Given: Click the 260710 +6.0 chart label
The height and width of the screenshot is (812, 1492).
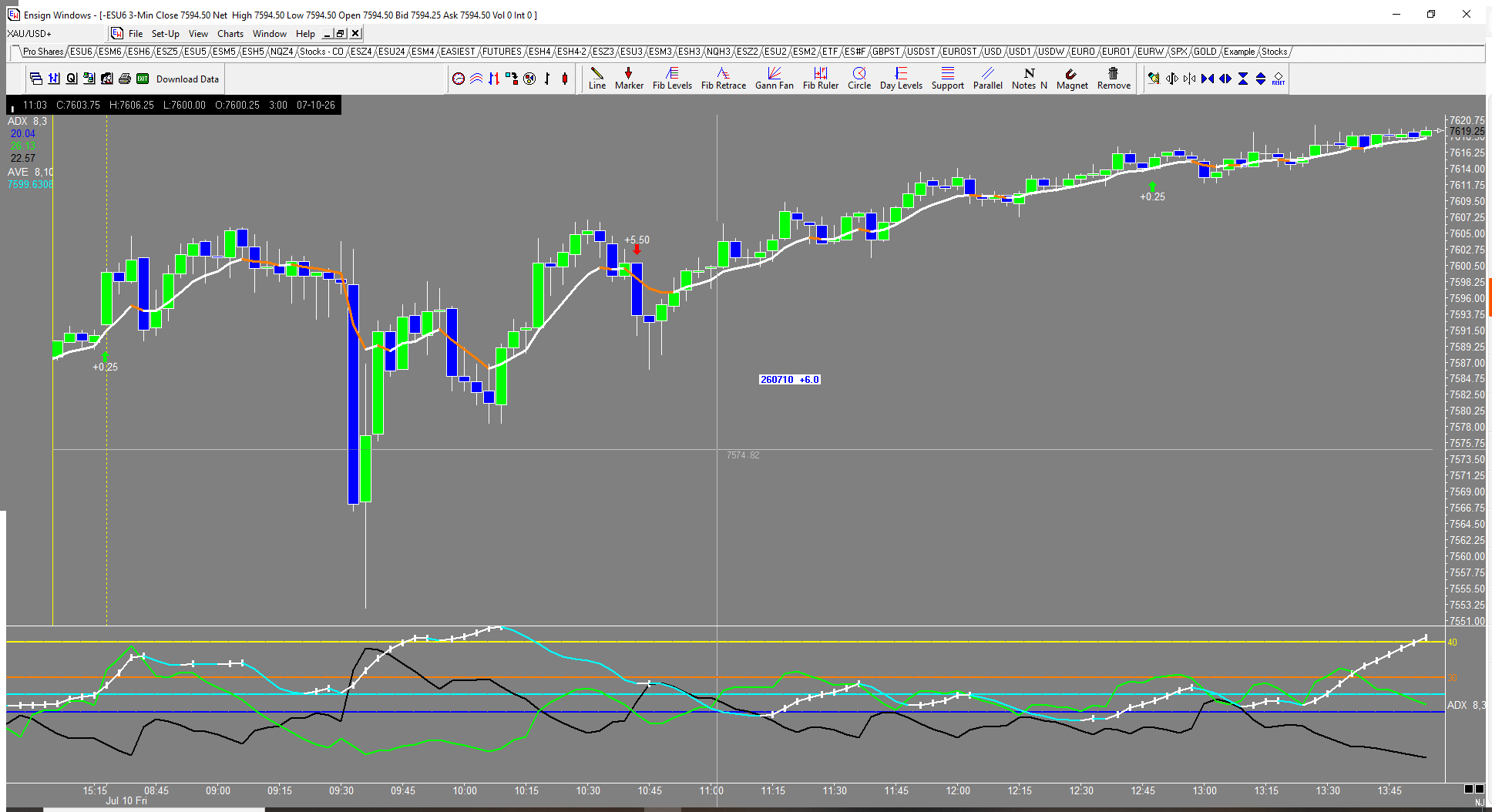Looking at the screenshot, I should point(790,379).
